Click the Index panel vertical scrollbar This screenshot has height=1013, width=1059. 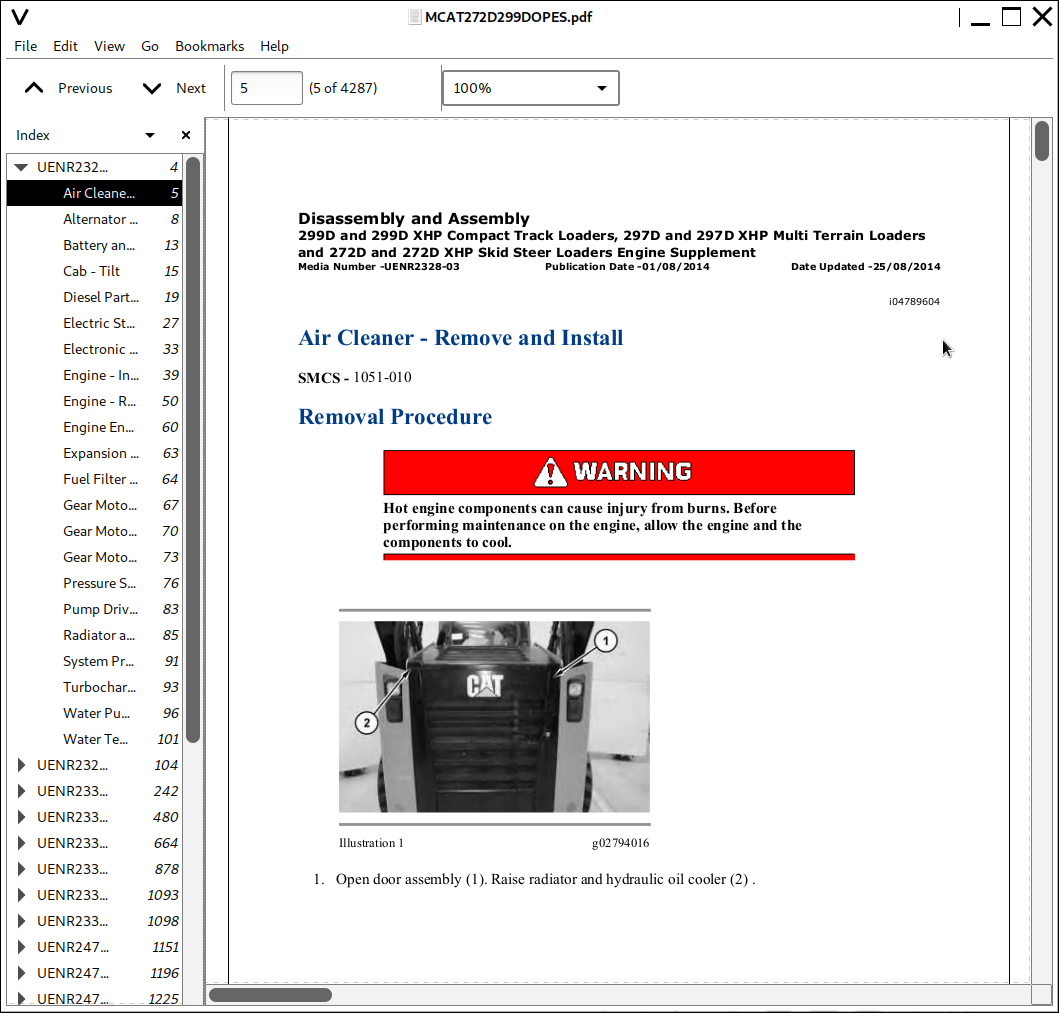coord(193,450)
